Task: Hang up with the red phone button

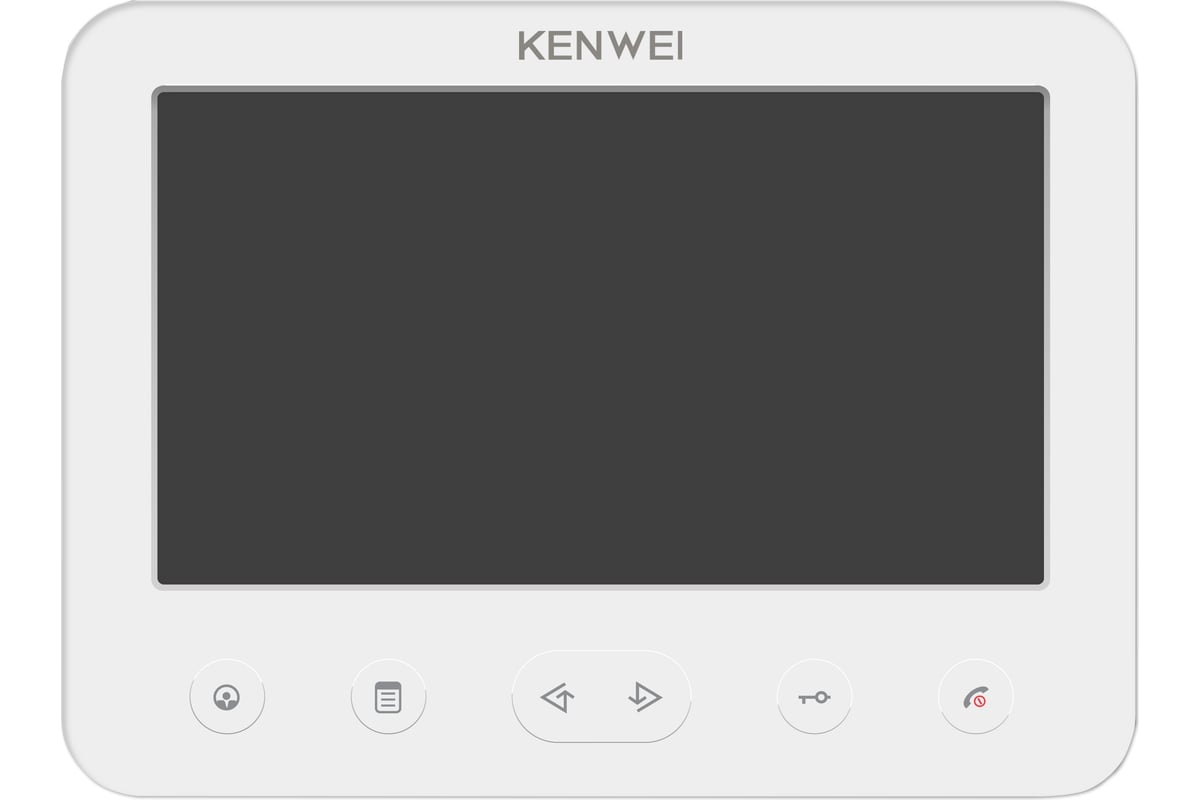Action: pos(975,696)
